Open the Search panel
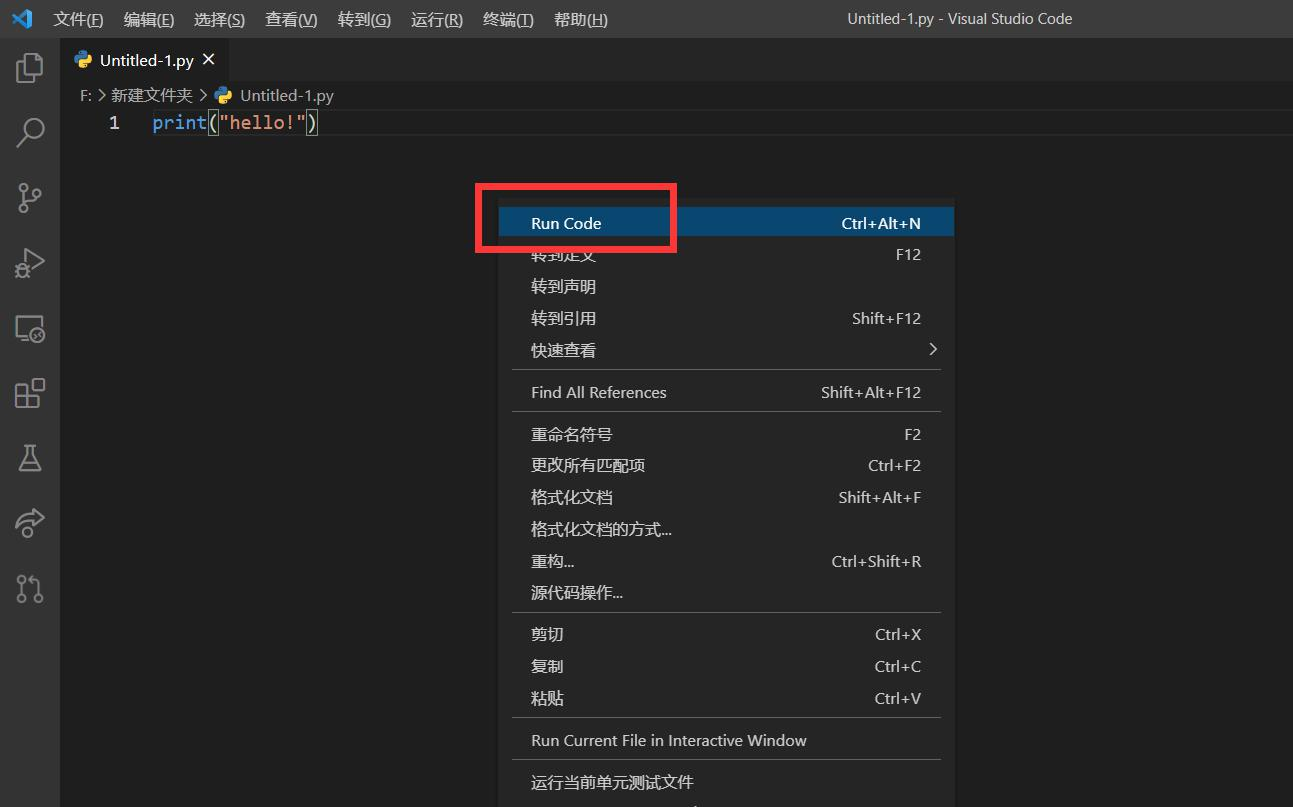 coord(29,132)
